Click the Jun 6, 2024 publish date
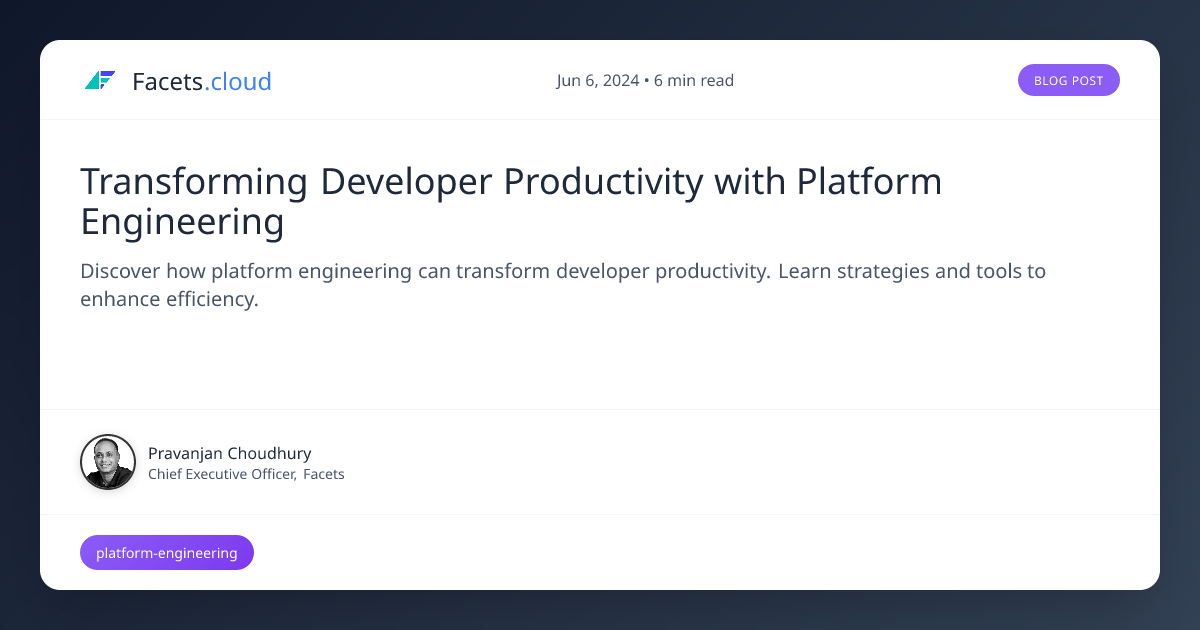Image resolution: width=1200 pixels, height=630 pixels. [597, 80]
